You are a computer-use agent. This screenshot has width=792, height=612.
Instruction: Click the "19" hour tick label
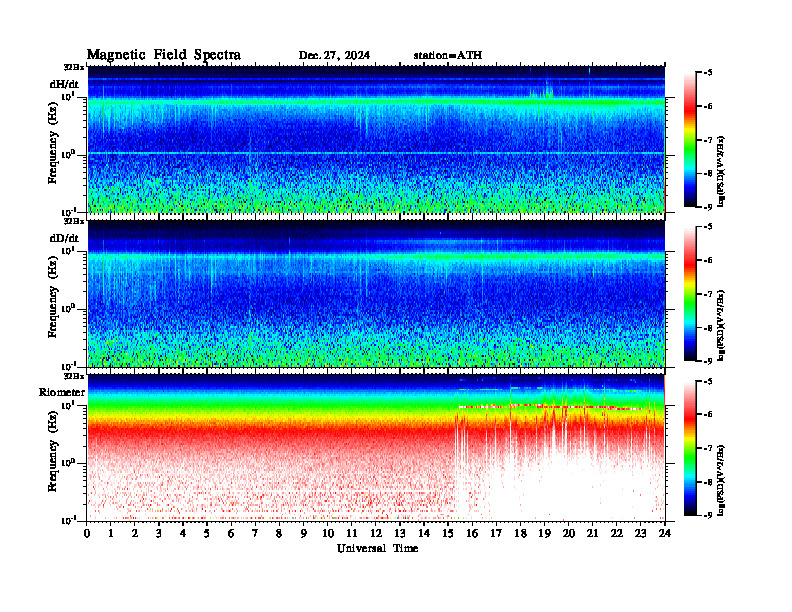544,533
